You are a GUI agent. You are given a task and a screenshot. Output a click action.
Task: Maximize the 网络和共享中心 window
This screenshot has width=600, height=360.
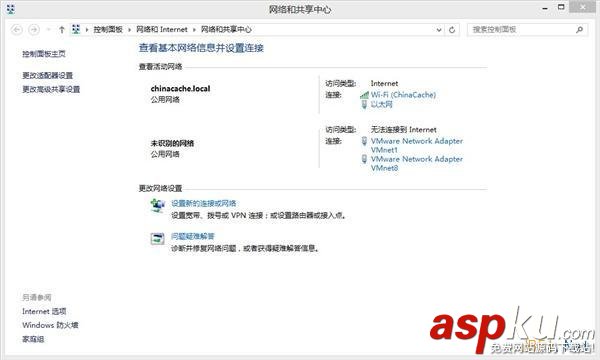tap(561, 7)
